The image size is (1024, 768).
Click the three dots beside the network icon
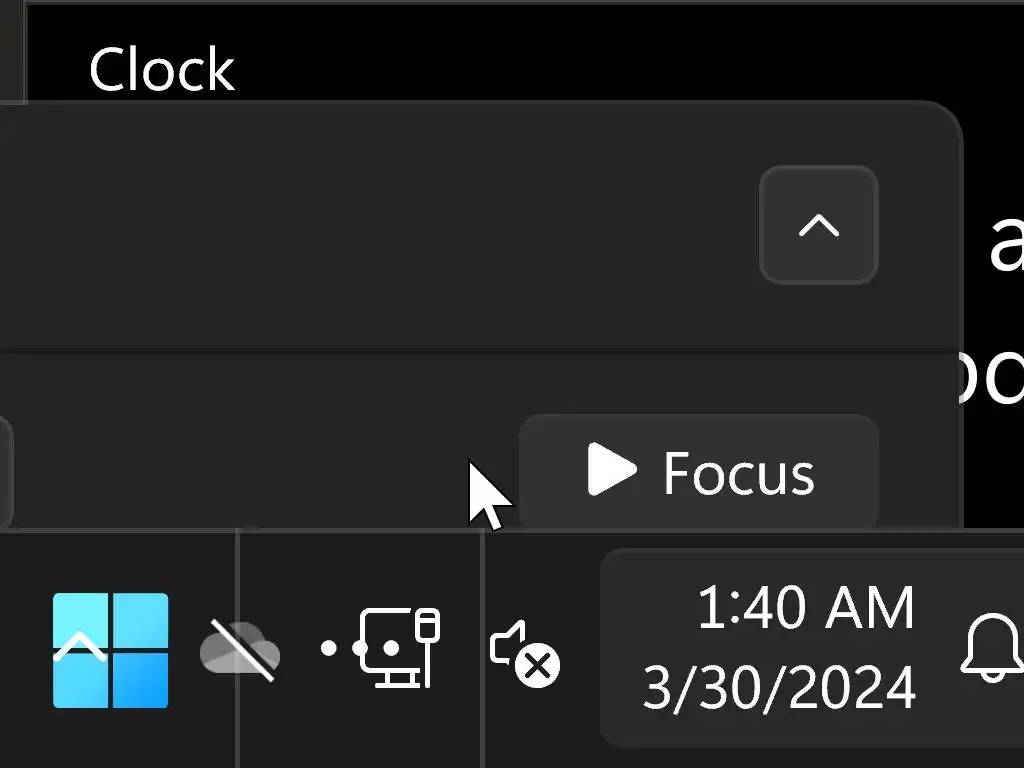click(x=345, y=648)
